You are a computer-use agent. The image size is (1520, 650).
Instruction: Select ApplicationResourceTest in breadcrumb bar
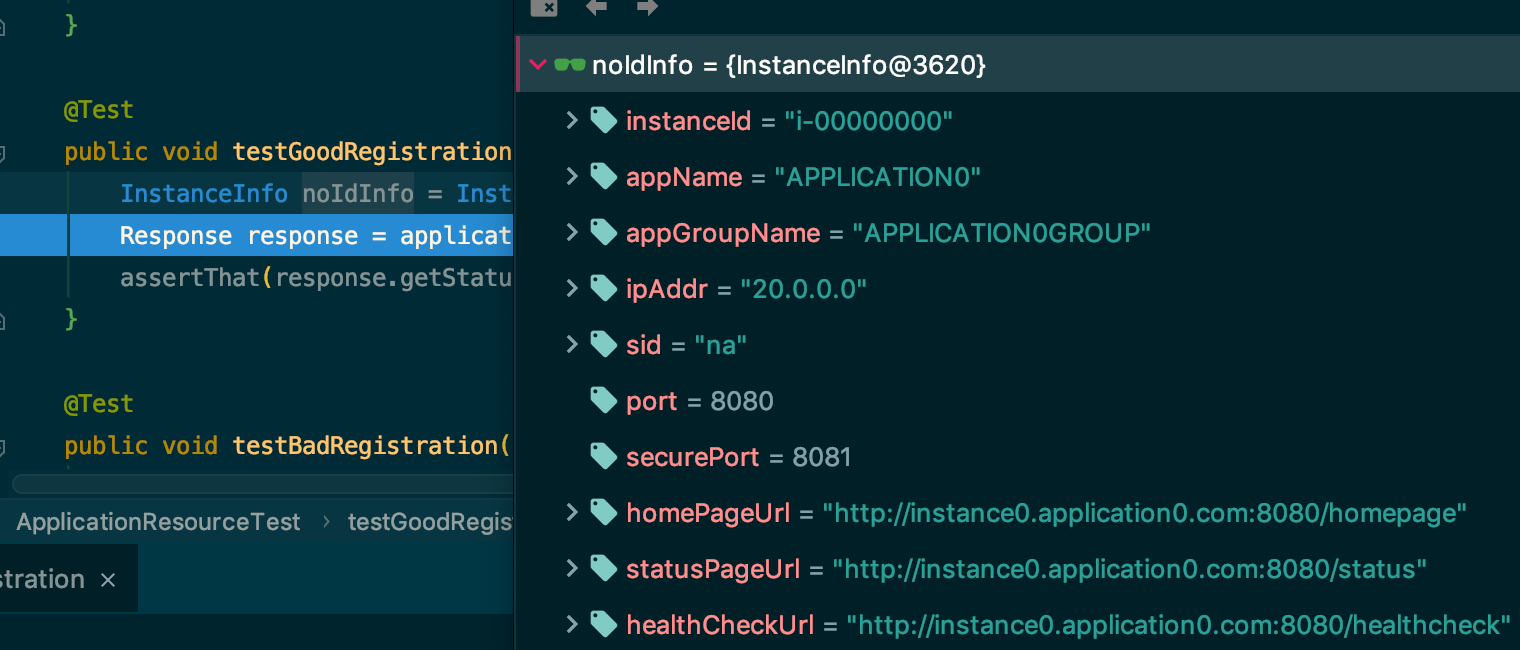158,522
